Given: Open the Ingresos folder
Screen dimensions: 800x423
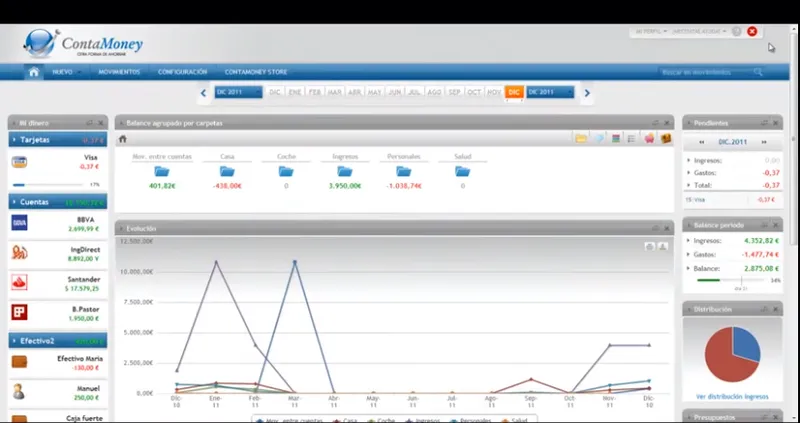Looking at the screenshot, I should [x=345, y=171].
